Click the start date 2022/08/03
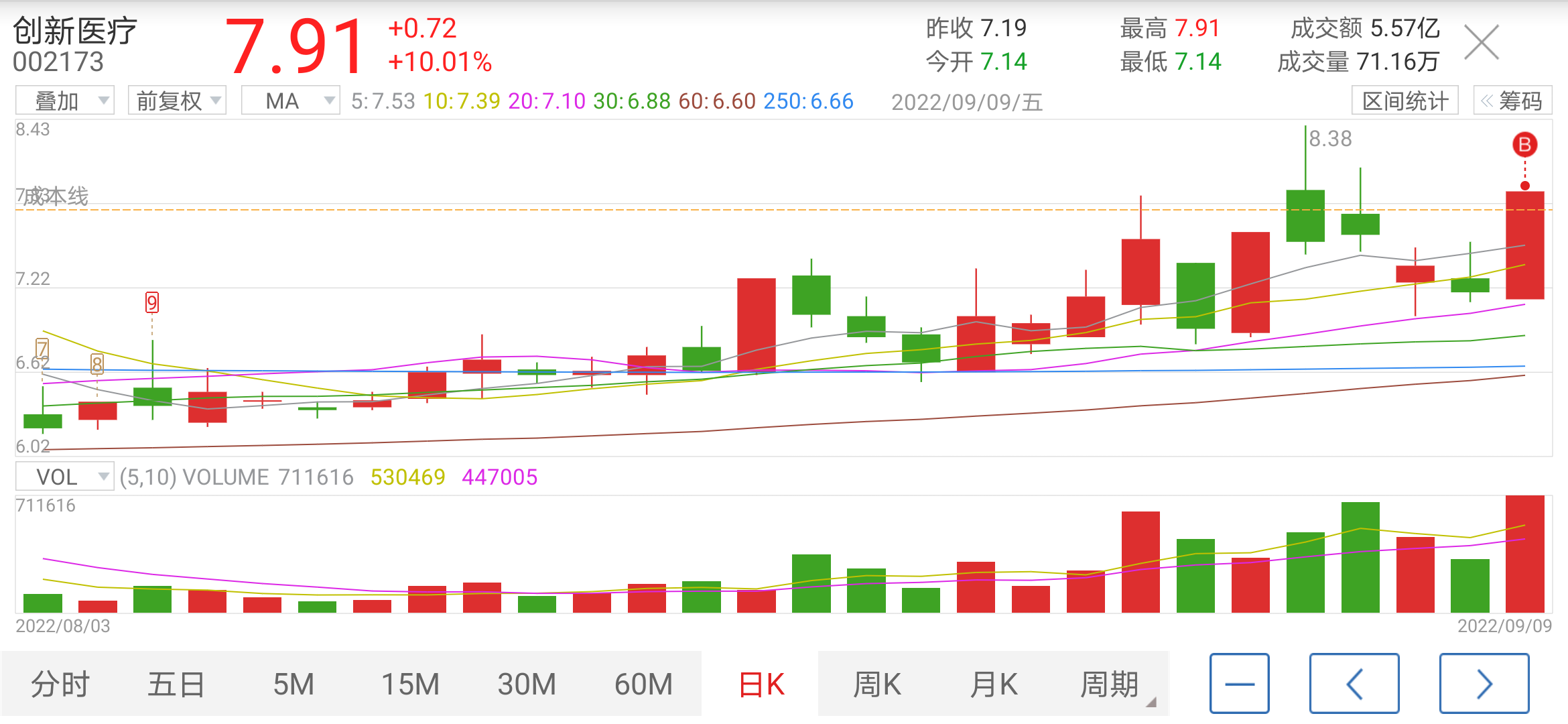Viewport: 1568px width, 724px height. [63, 626]
